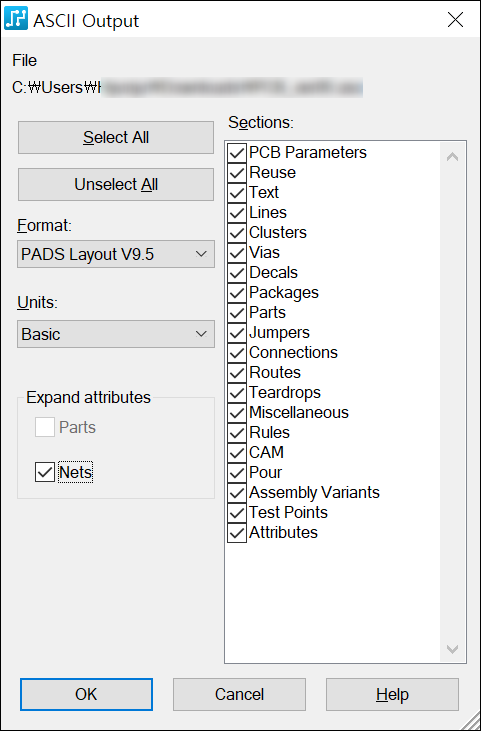Confirm export with the OK button
This screenshot has width=481, height=731.
coord(86,694)
